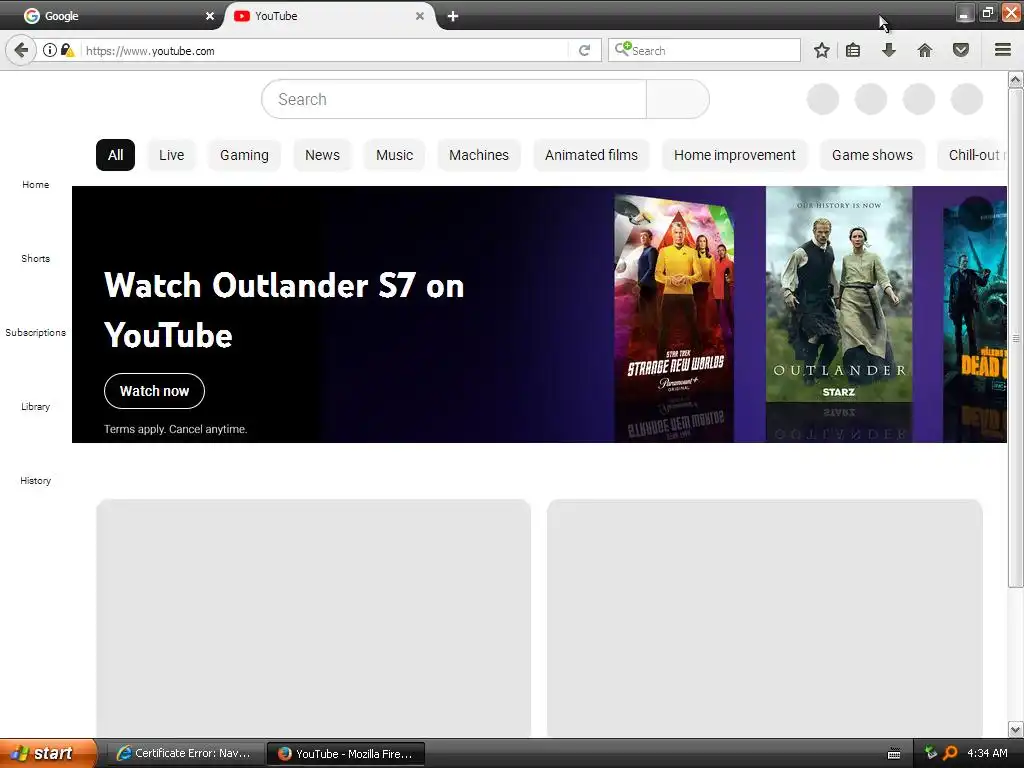Open the downloads arrow icon
This screenshot has height=768, width=1024.
point(889,50)
